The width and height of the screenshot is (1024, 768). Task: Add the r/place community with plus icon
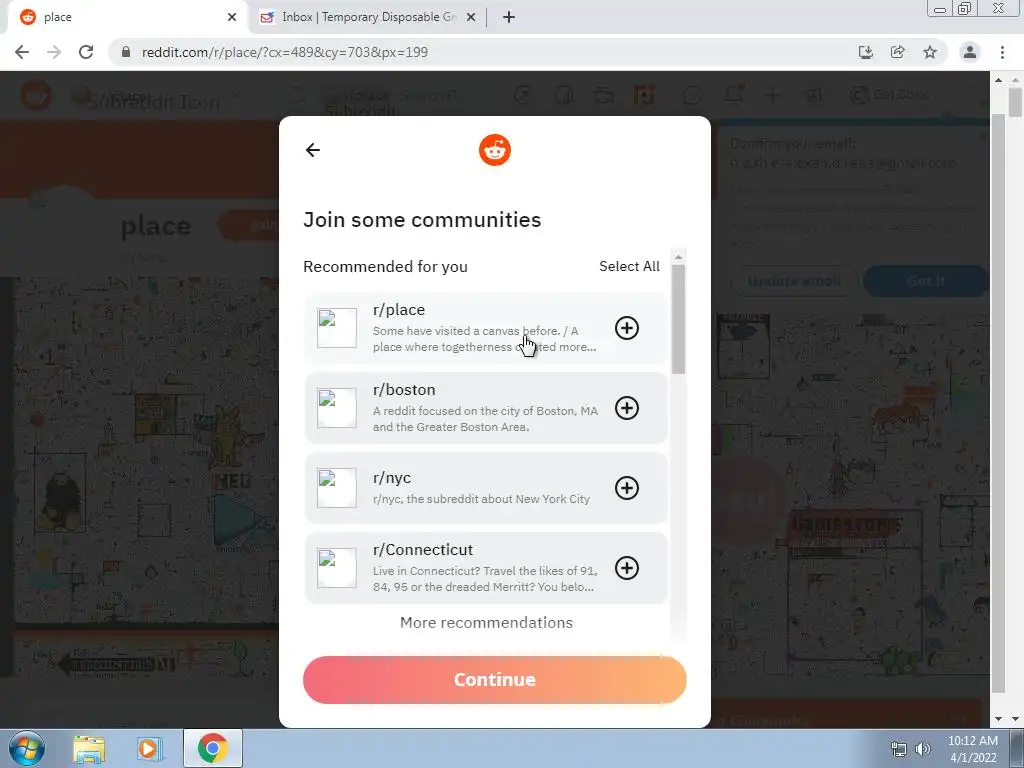click(x=626, y=328)
